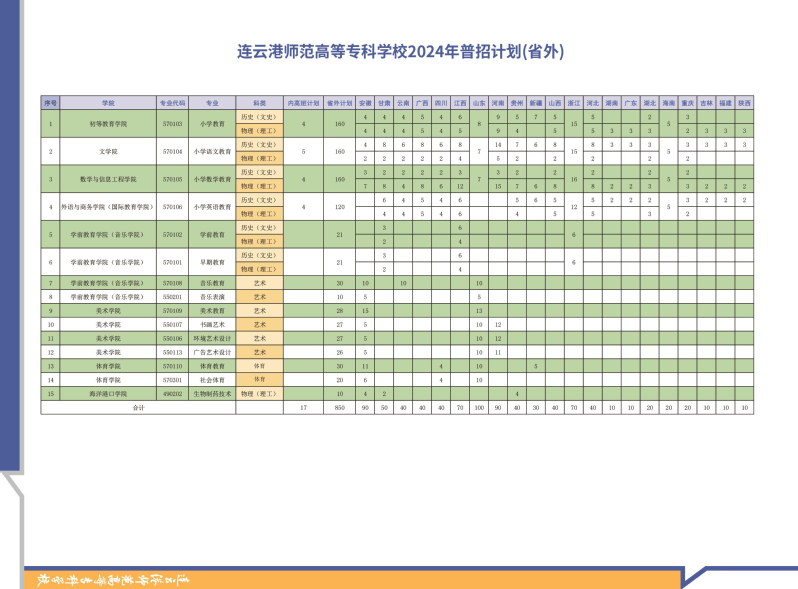Select major code 490202 cell

pos(172,394)
